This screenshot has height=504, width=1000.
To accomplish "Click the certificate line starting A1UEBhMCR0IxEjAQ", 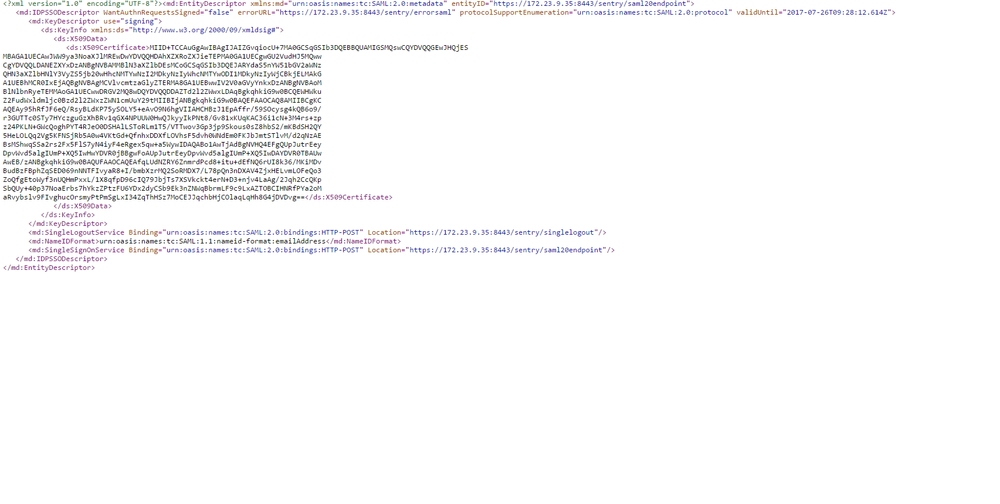I will [x=162, y=83].
